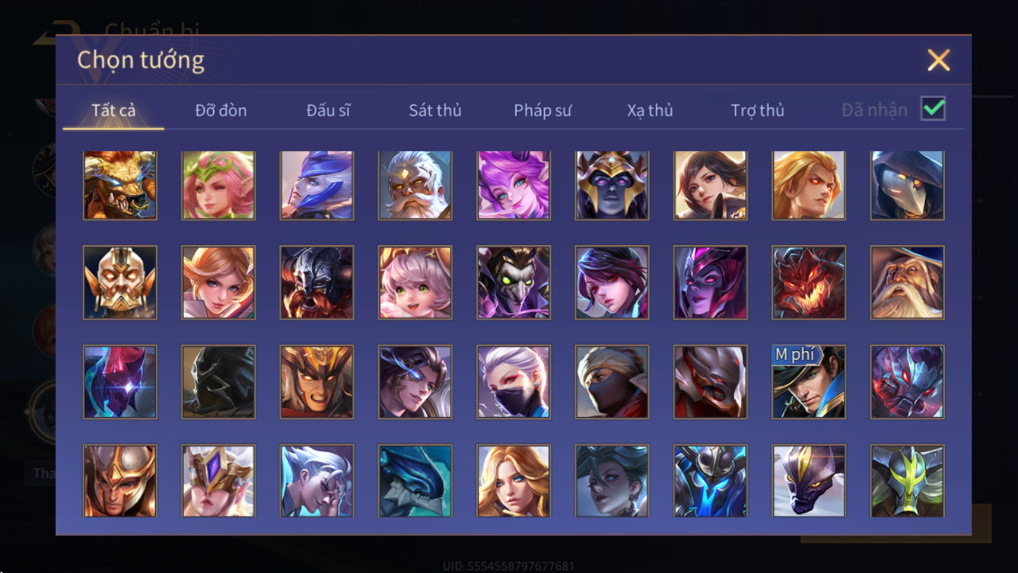Select the white-bearded old man with gold forehead gem
The image size is (1018, 573).
tap(415, 186)
